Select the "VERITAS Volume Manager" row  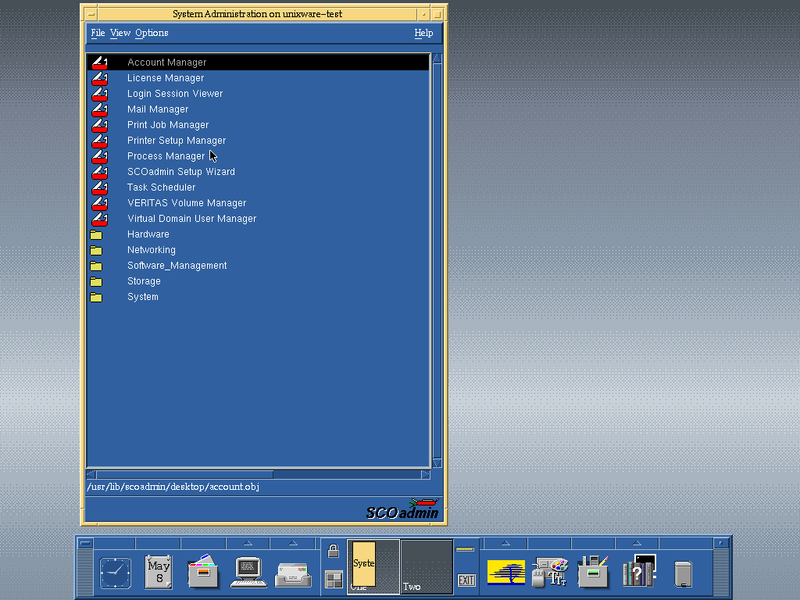(258, 203)
